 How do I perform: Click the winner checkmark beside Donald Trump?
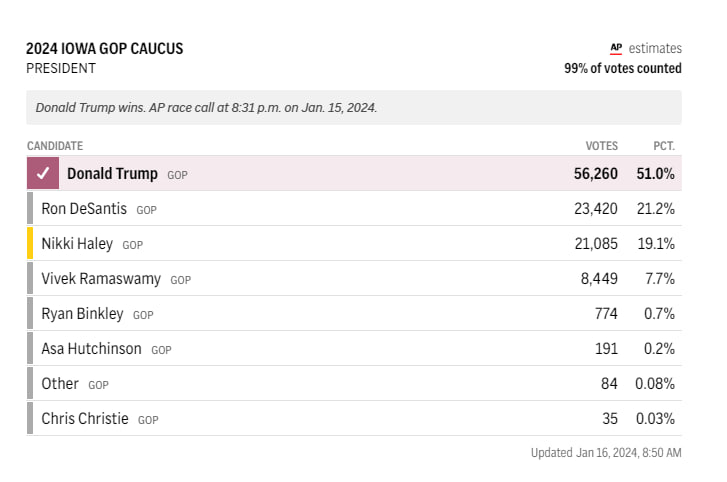coord(43,174)
